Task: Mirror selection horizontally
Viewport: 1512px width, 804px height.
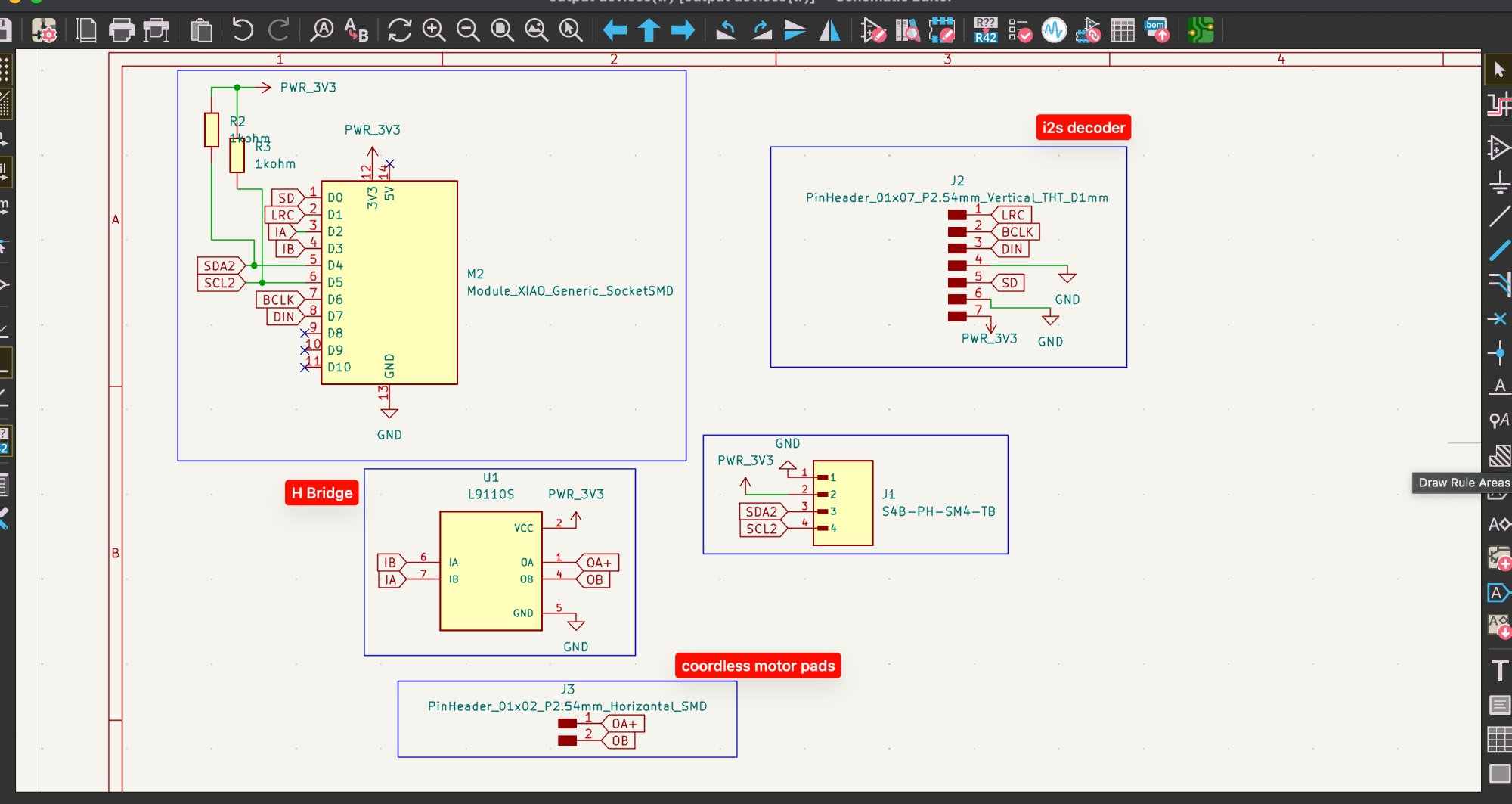Action: pos(829,30)
